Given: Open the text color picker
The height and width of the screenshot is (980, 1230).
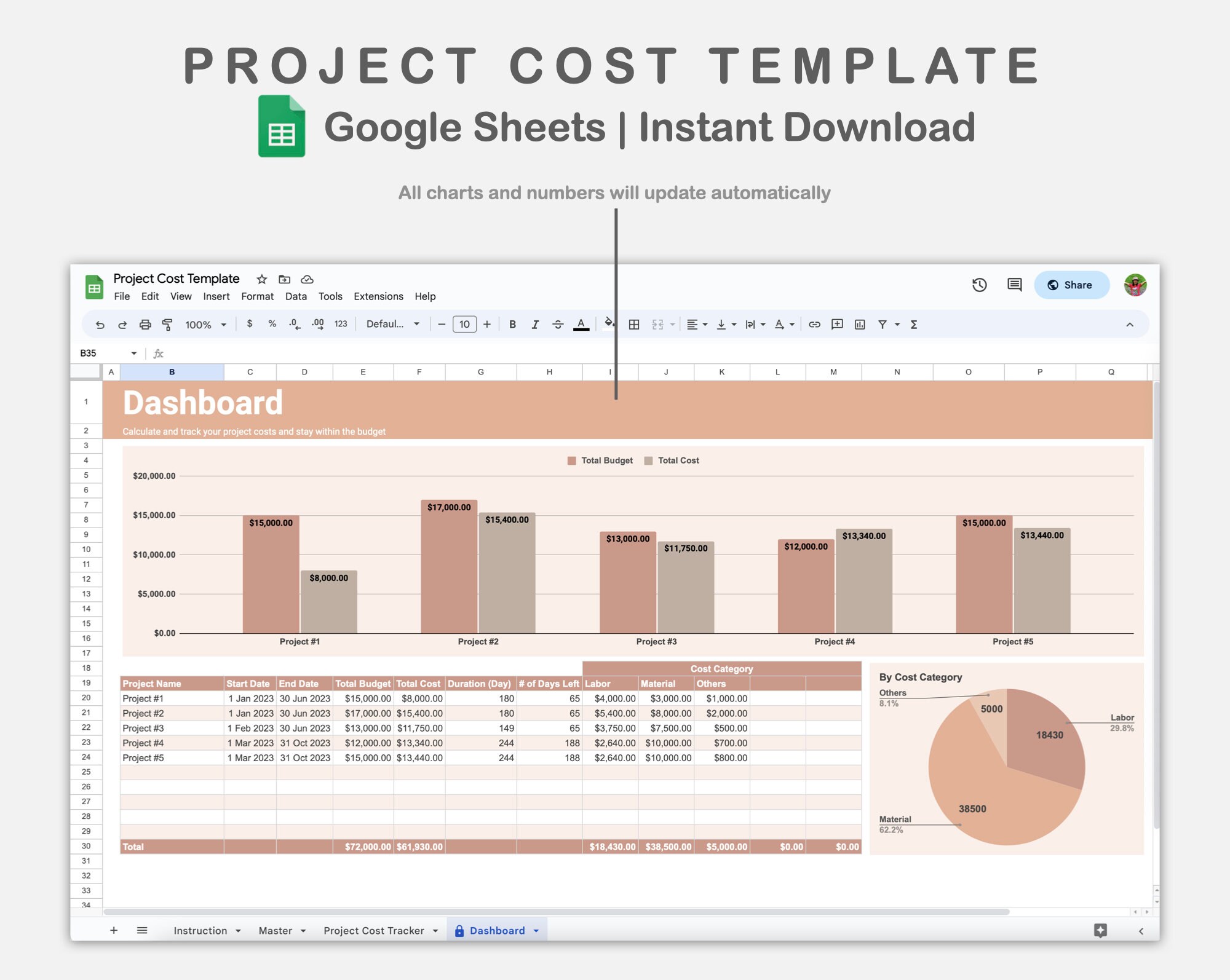Looking at the screenshot, I should [x=581, y=324].
